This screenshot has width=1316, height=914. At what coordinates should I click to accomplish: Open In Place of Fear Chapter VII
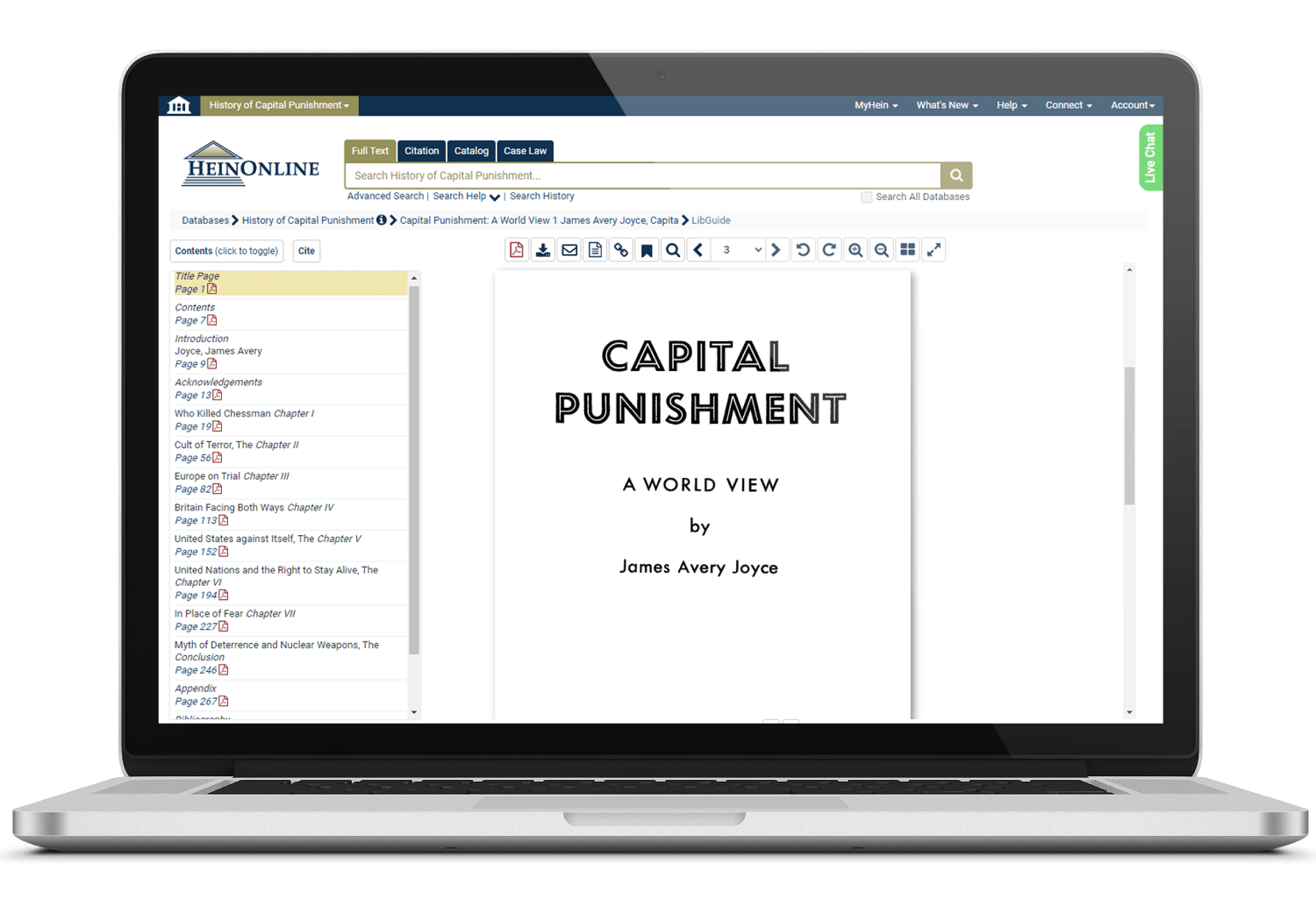235,614
